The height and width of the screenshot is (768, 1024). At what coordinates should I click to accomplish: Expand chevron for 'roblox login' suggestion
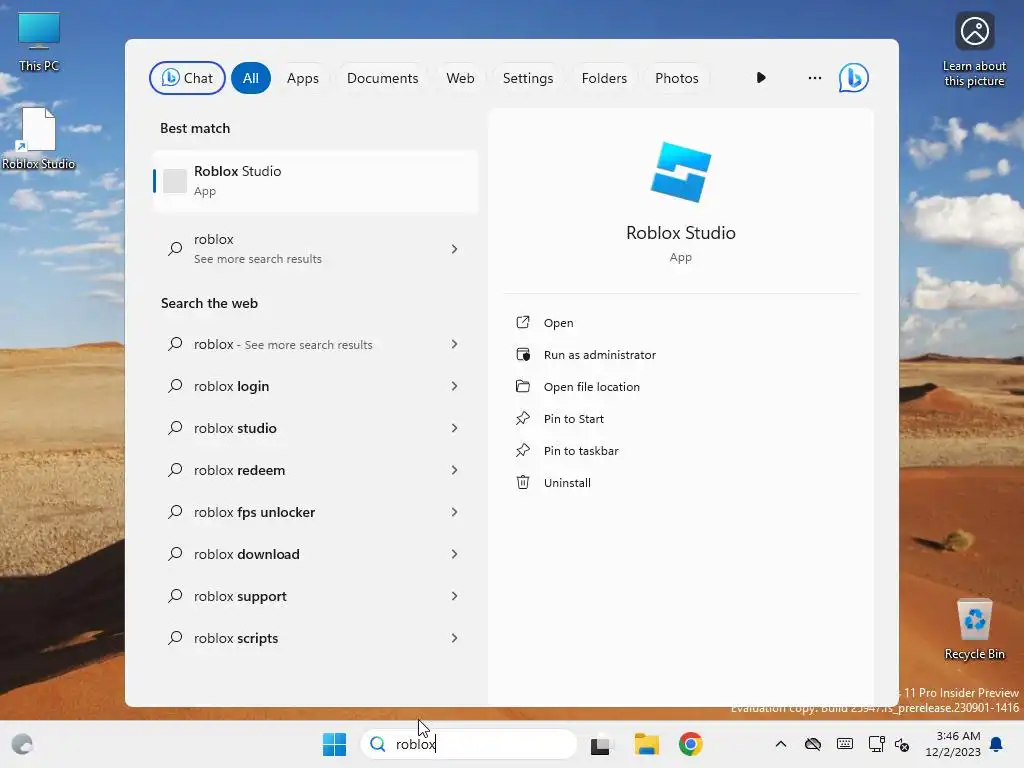pyautogui.click(x=455, y=386)
